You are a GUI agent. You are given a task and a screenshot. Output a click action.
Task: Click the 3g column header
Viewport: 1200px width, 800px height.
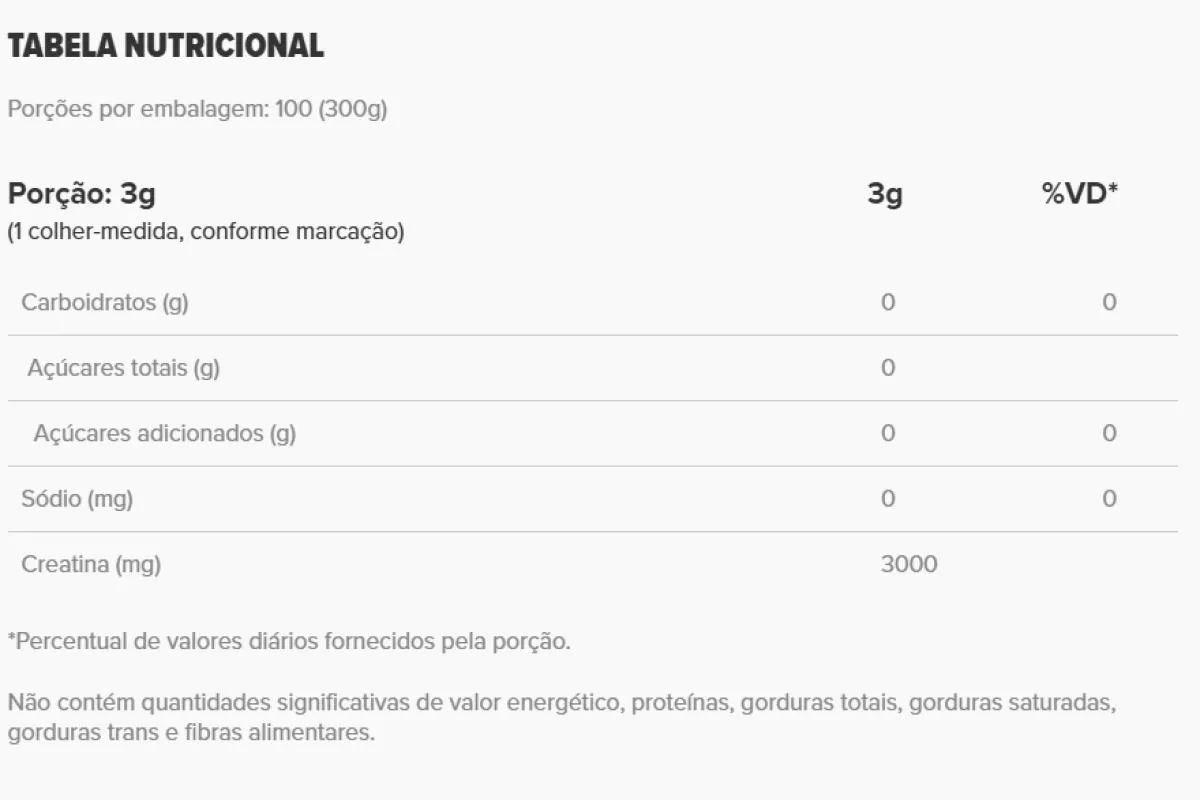(885, 193)
